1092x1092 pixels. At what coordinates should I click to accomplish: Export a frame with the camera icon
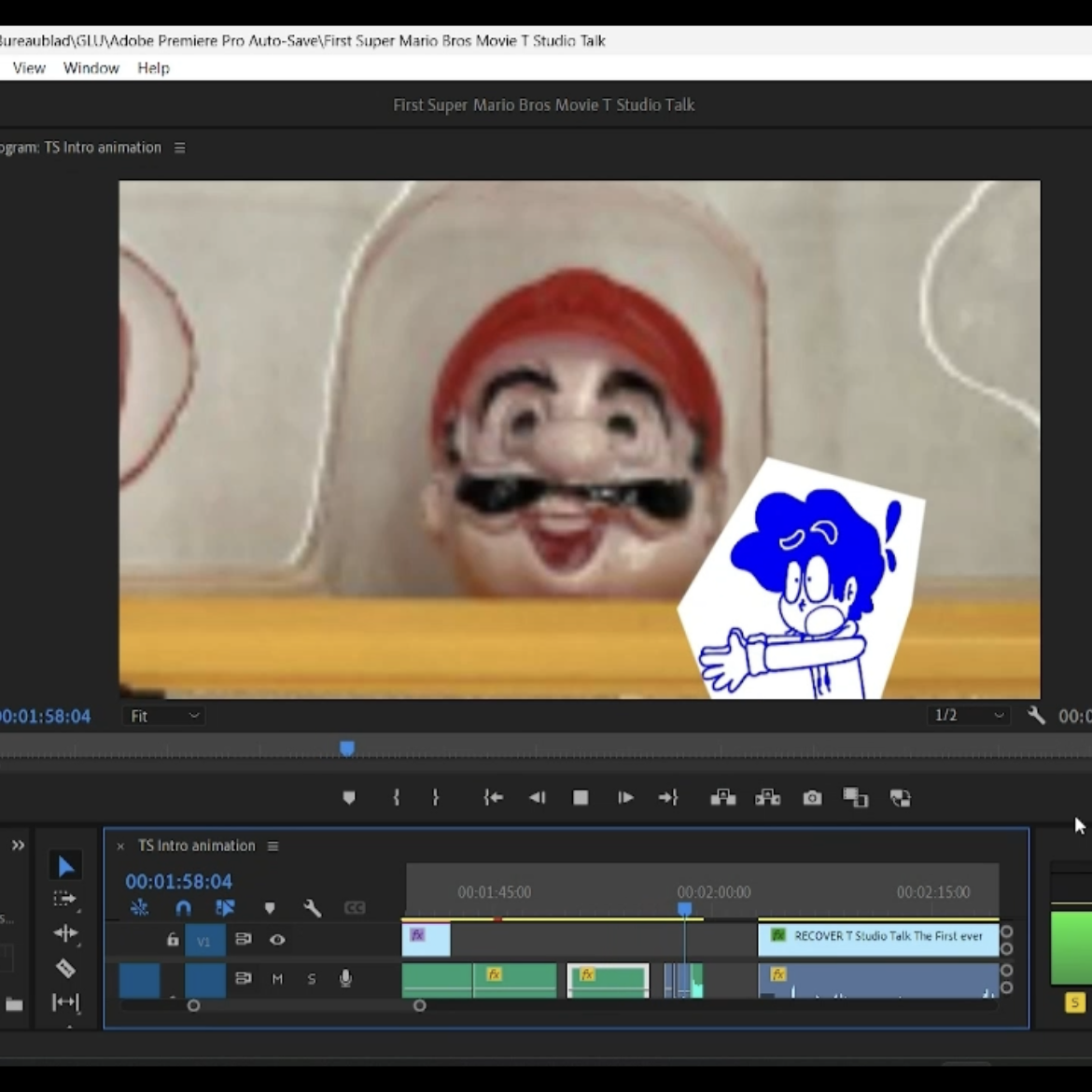click(812, 797)
